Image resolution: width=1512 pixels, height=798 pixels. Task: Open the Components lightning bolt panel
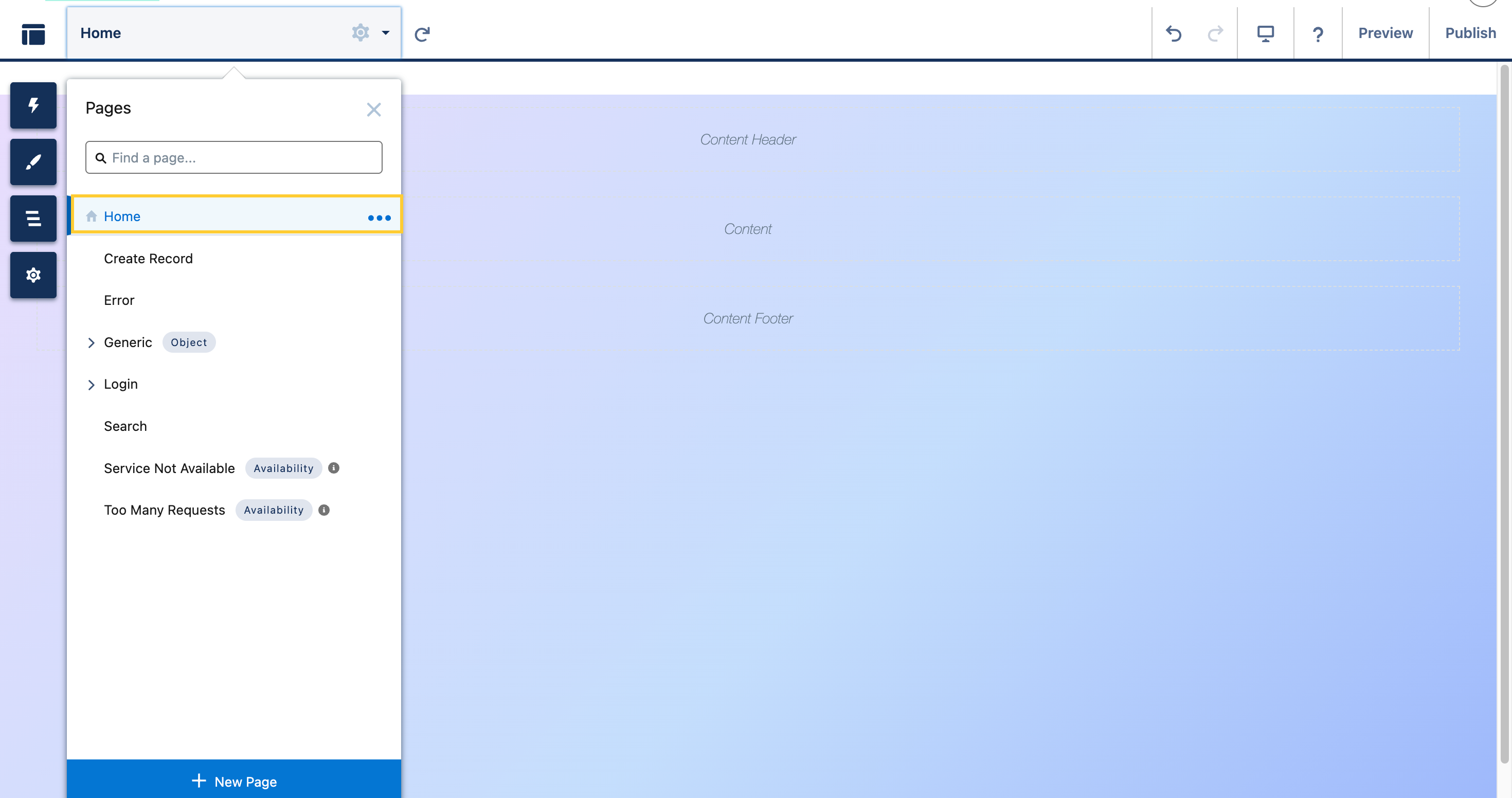pos(33,105)
